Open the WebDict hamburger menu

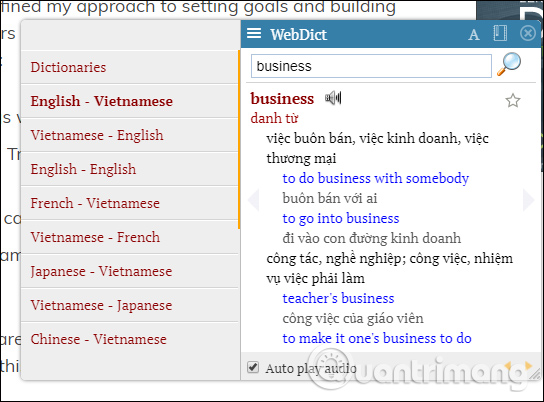[x=254, y=33]
